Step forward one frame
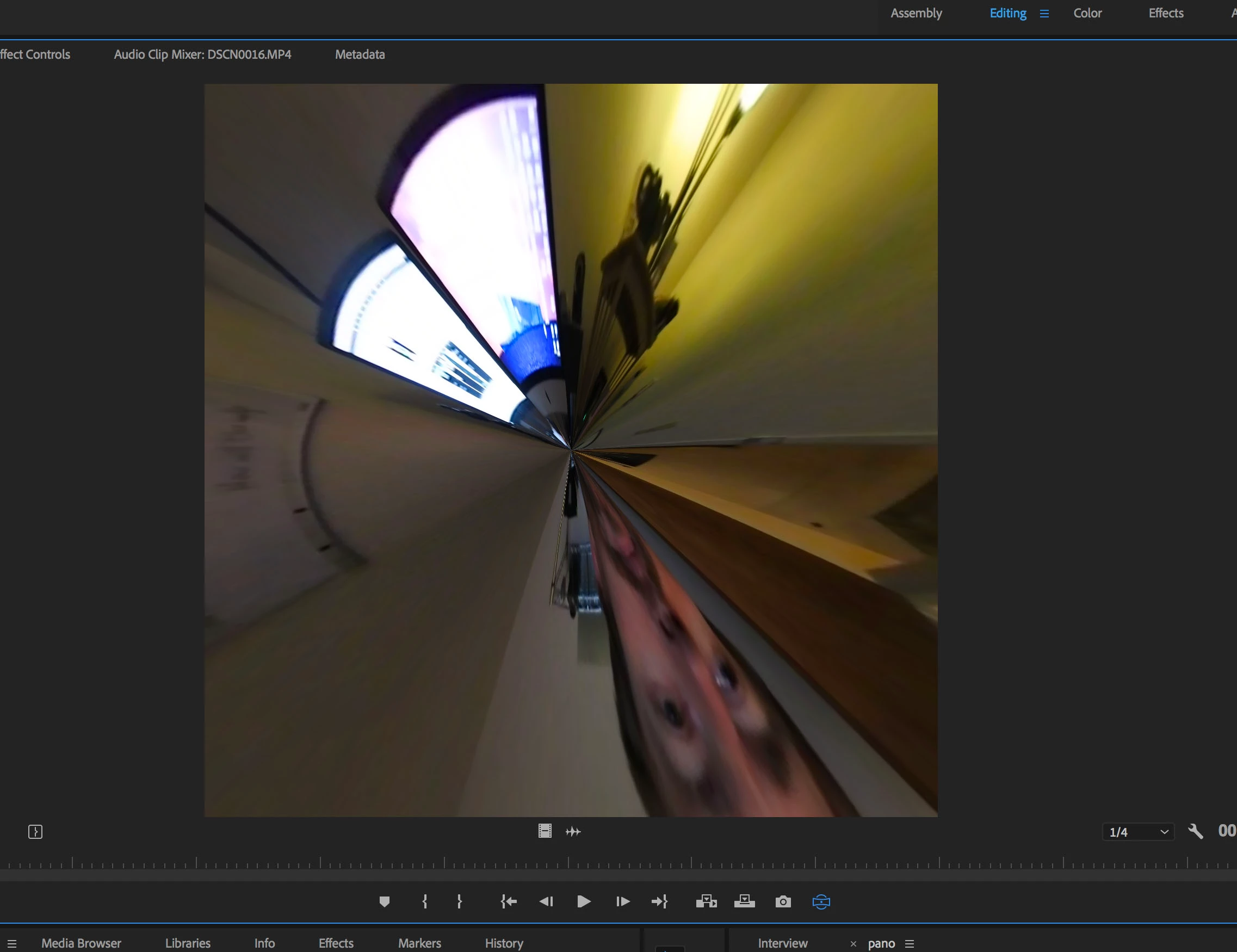The height and width of the screenshot is (952, 1237). tap(622, 901)
